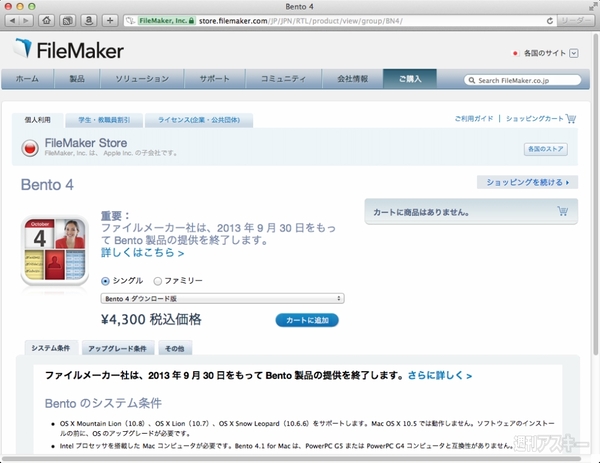This screenshot has height=463, width=600.
Task: Click the カートに追加 button
Action: [307, 320]
